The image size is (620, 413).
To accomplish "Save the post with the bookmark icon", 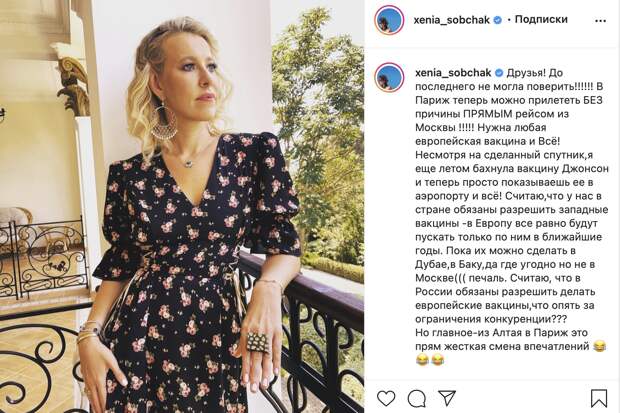I will (599, 398).
